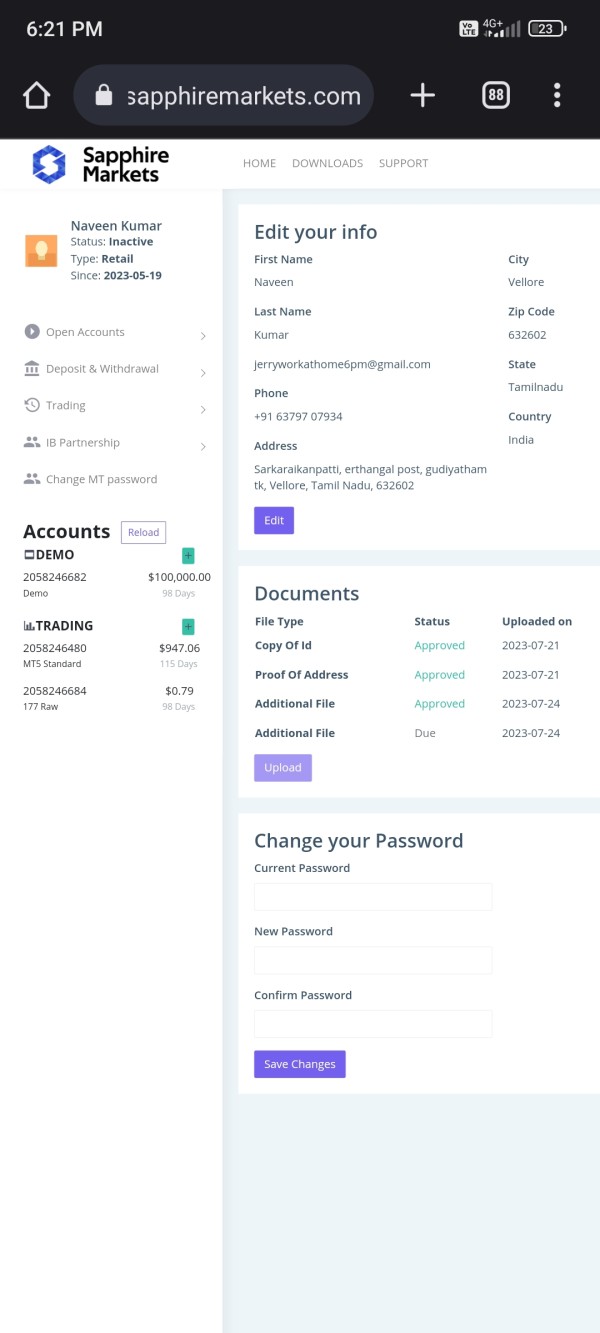Open the DOWNLOADS menu item
The height and width of the screenshot is (1333, 600).
point(327,163)
